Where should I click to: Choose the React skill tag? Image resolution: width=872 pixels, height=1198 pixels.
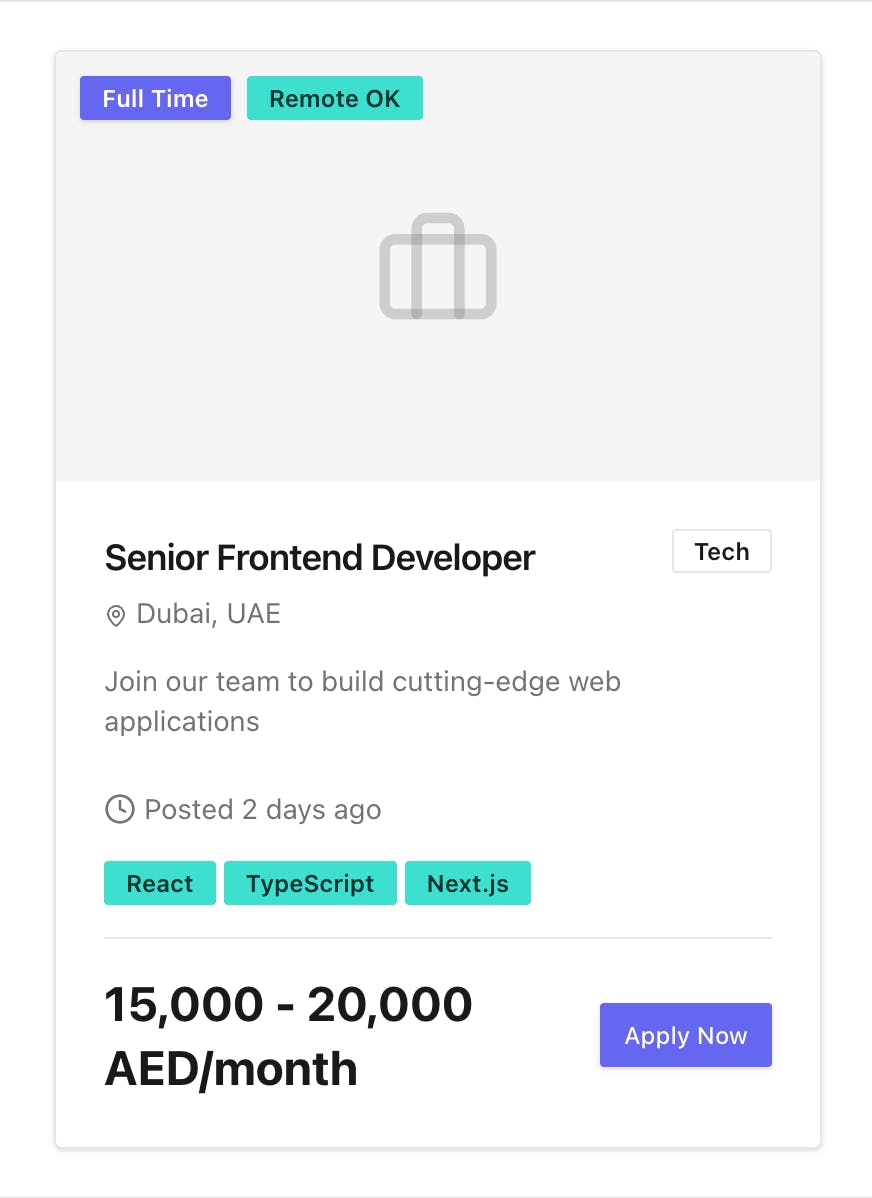click(160, 884)
